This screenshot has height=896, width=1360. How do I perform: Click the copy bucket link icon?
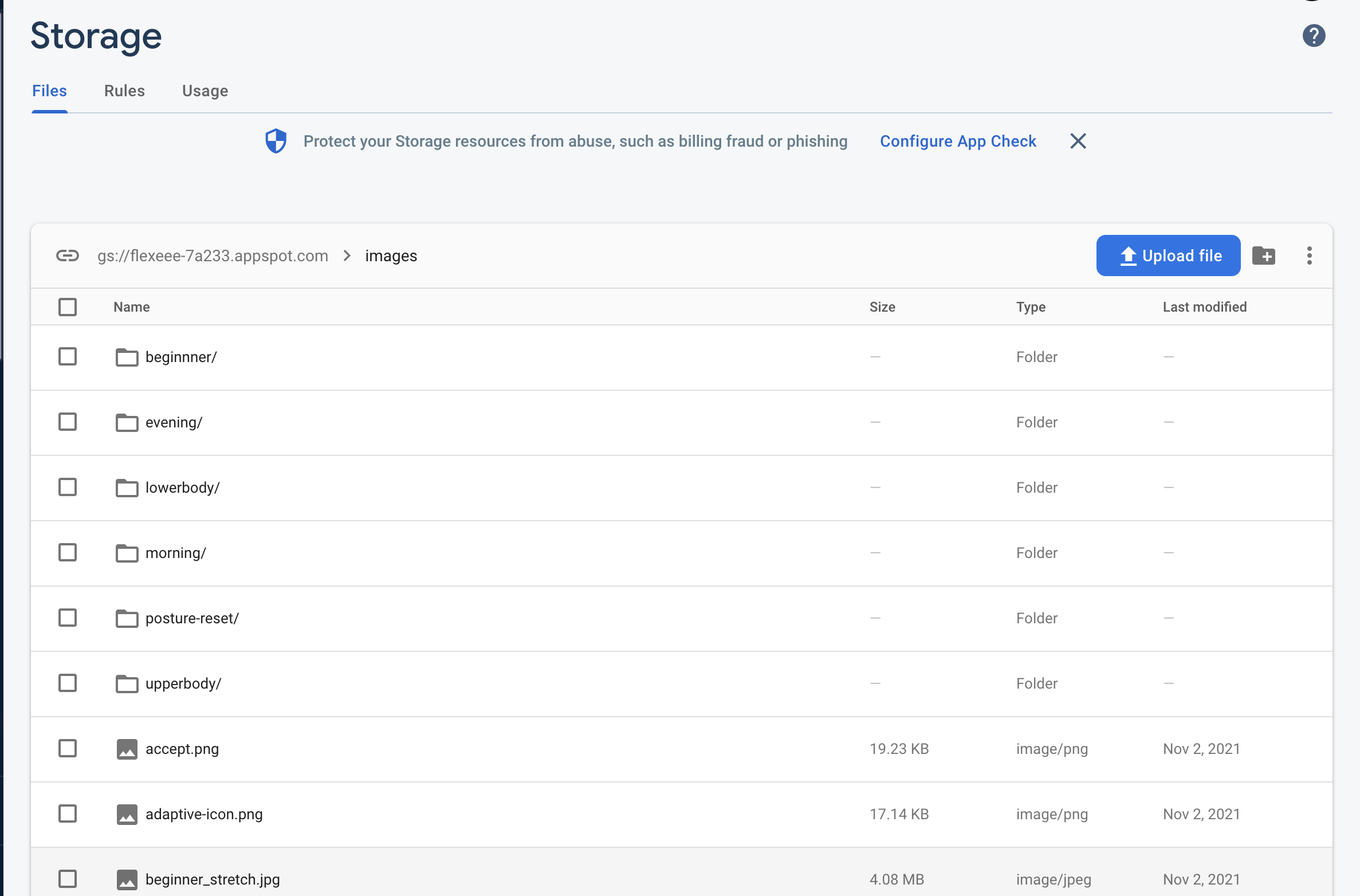[x=68, y=256]
